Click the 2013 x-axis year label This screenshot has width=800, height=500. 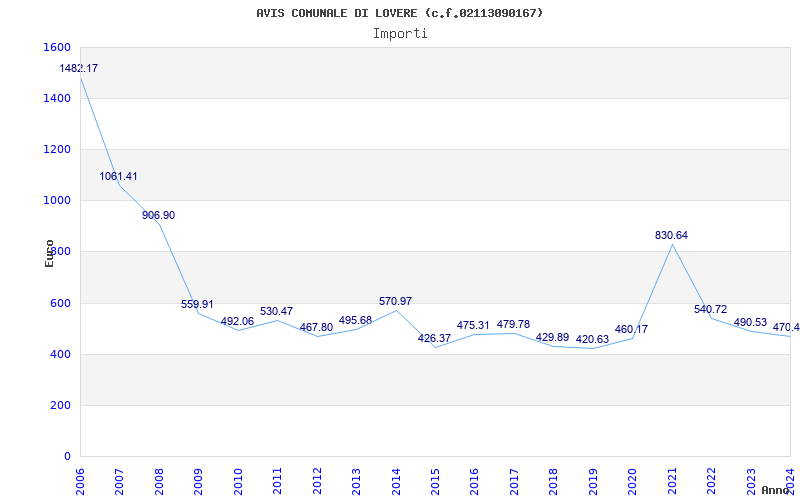click(356, 480)
